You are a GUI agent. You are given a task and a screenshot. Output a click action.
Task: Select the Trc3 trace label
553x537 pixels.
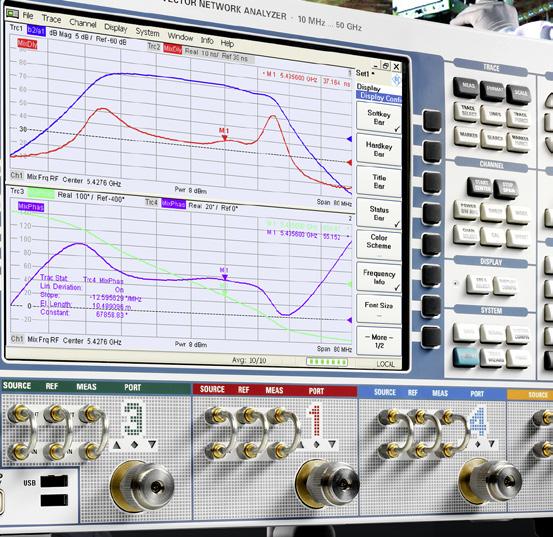(x=17, y=191)
